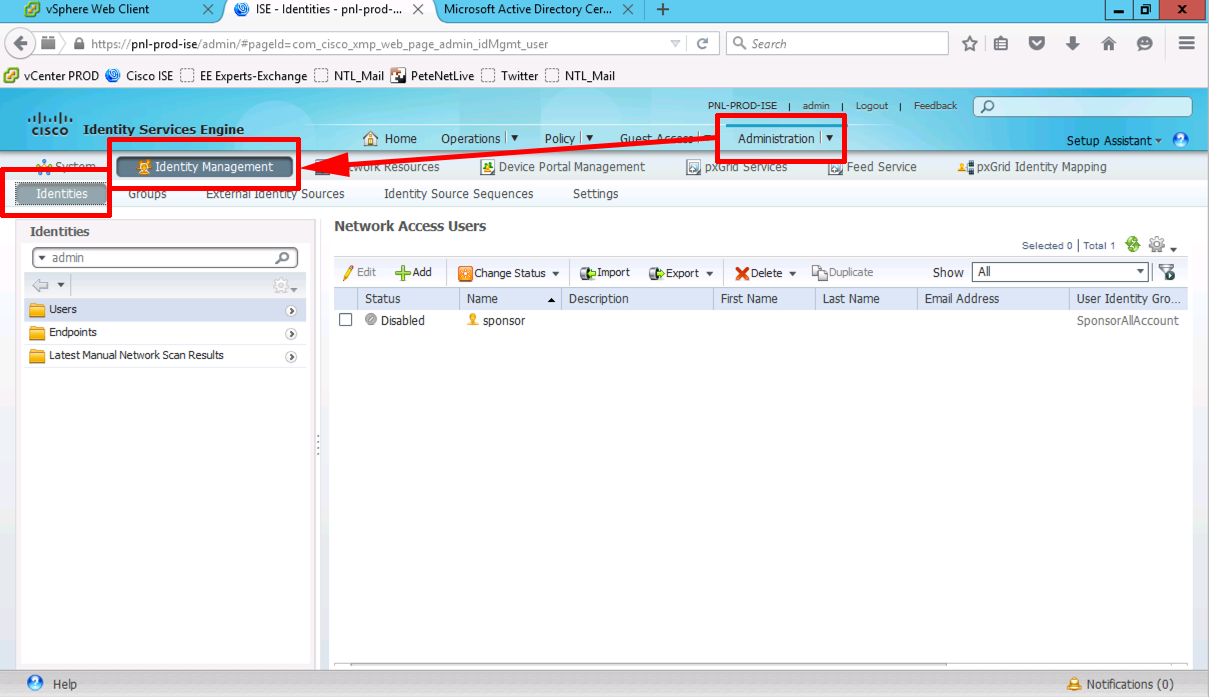1209x697 pixels.
Task: Click the browser home icon
Action: click(x=1108, y=44)
